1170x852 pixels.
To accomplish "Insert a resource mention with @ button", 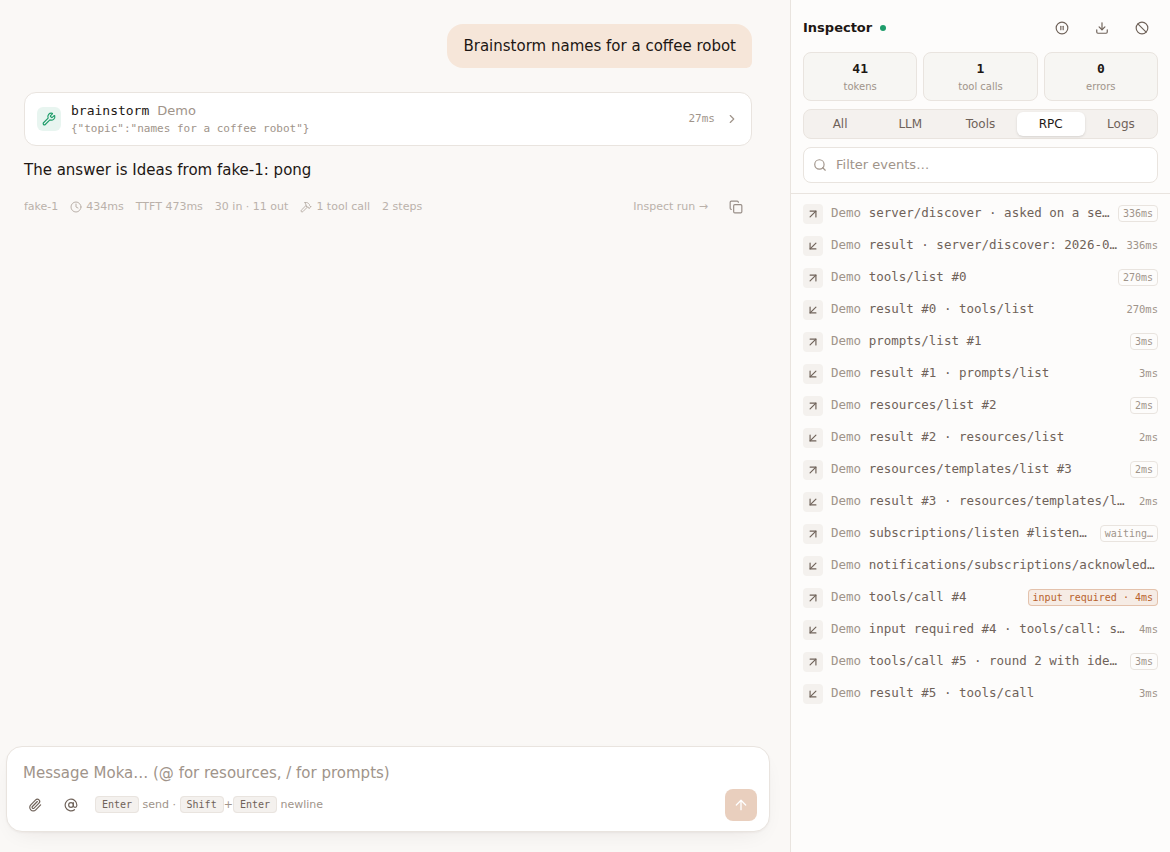I will click(71, 805).
